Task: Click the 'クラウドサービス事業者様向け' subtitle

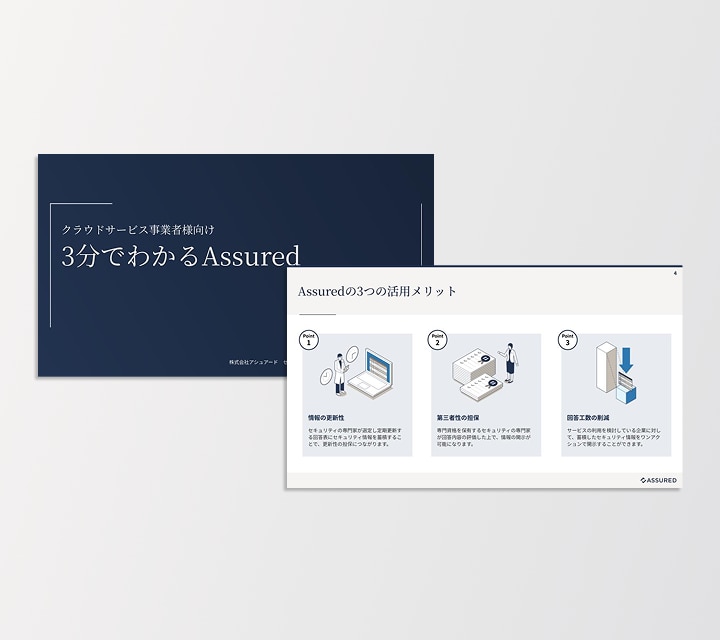Action: click(x=138, y=230)
